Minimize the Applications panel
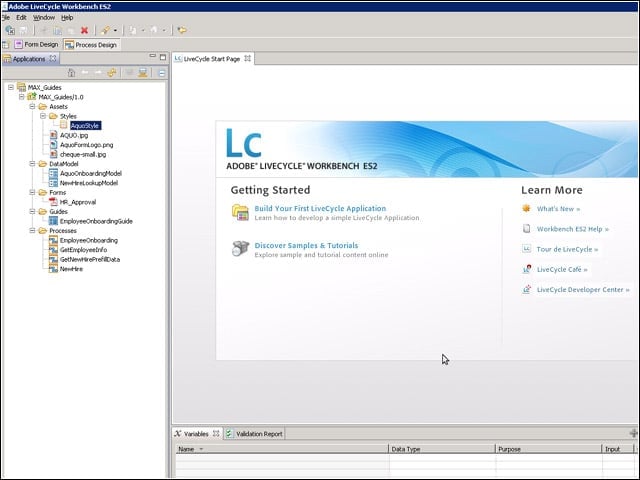Screen dimensions: 640x480 (153, 56)
